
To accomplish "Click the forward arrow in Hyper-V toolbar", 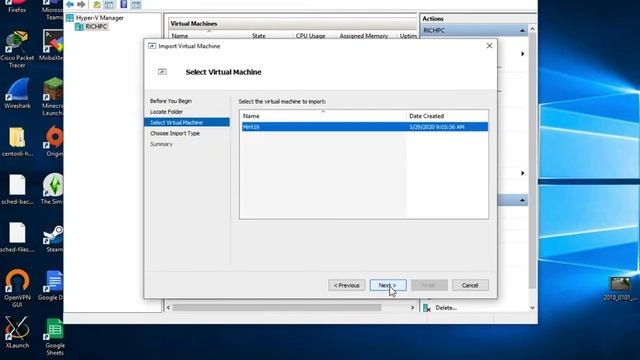I will 81,4.
